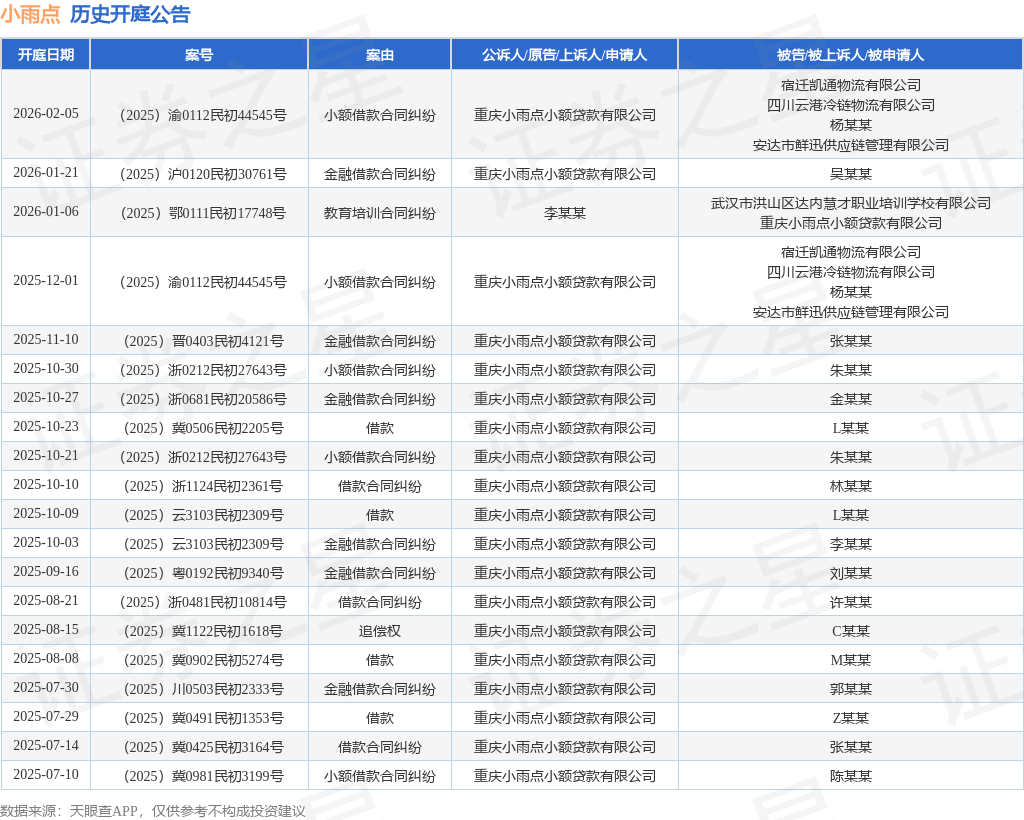Click case number 粤0192民初9340号
1024x820 pixels.
point(203,573)
